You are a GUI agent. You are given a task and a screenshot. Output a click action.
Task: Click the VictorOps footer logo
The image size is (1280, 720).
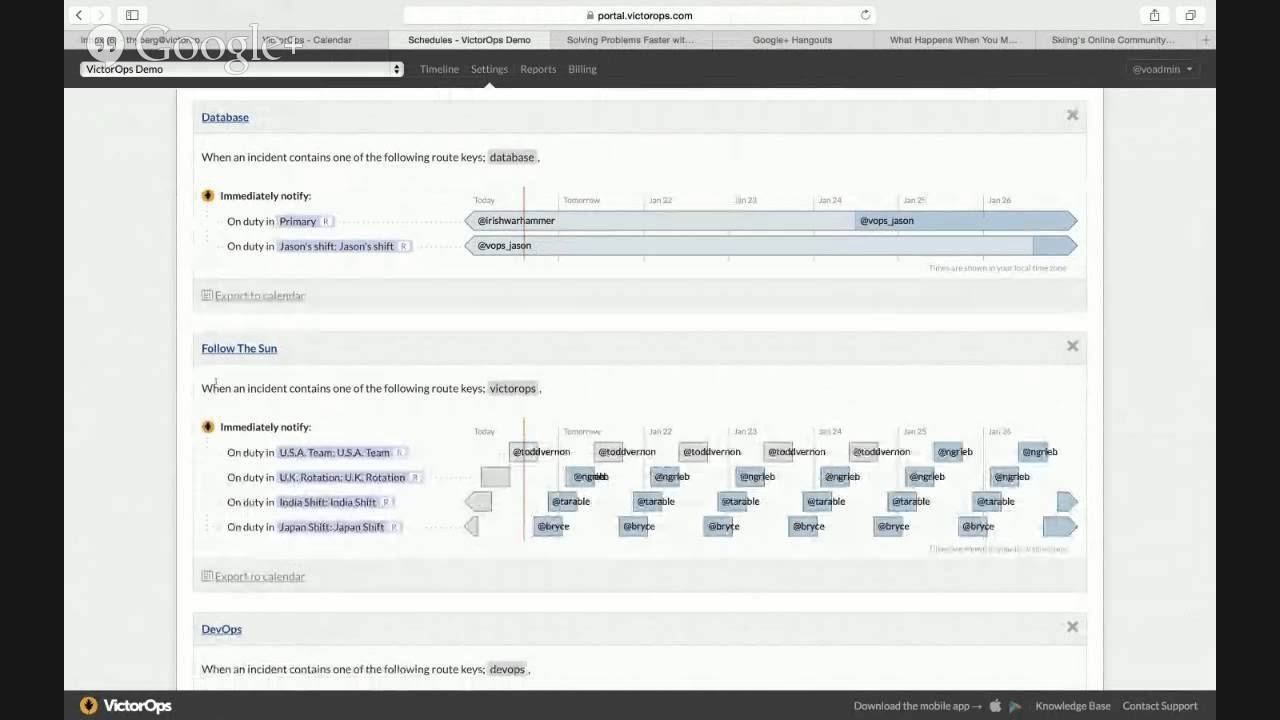(x=125, y=705)
